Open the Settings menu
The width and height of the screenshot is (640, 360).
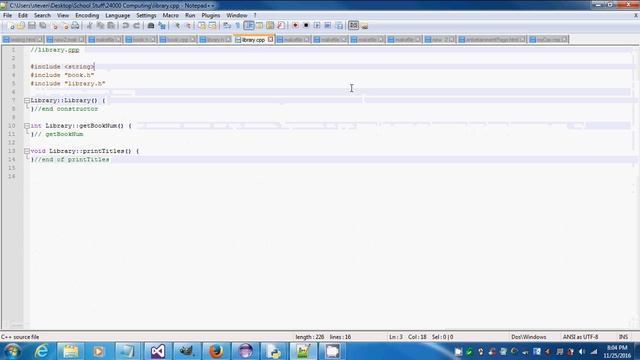146,16
